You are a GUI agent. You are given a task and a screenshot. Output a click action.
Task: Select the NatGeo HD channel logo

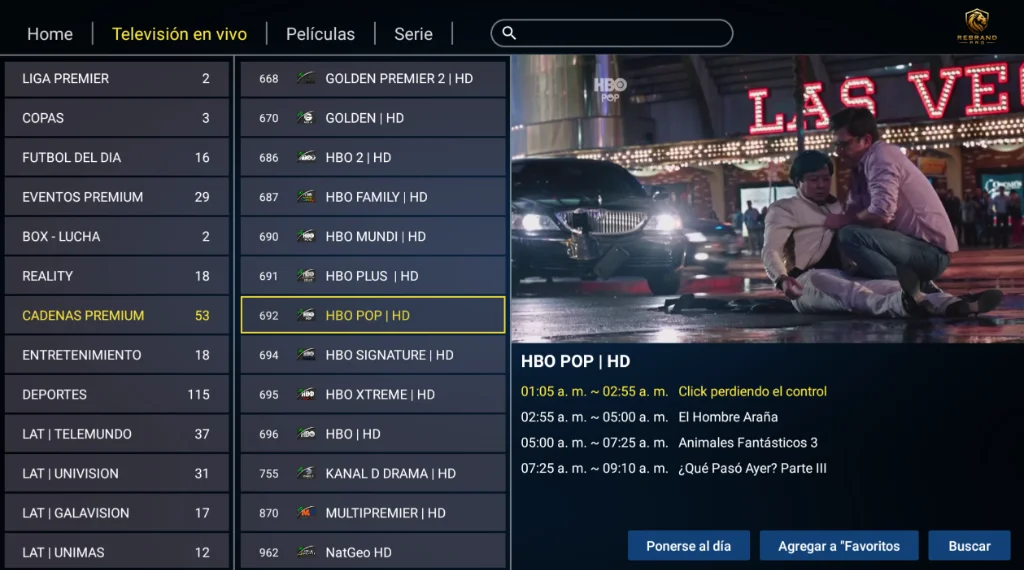306,552
